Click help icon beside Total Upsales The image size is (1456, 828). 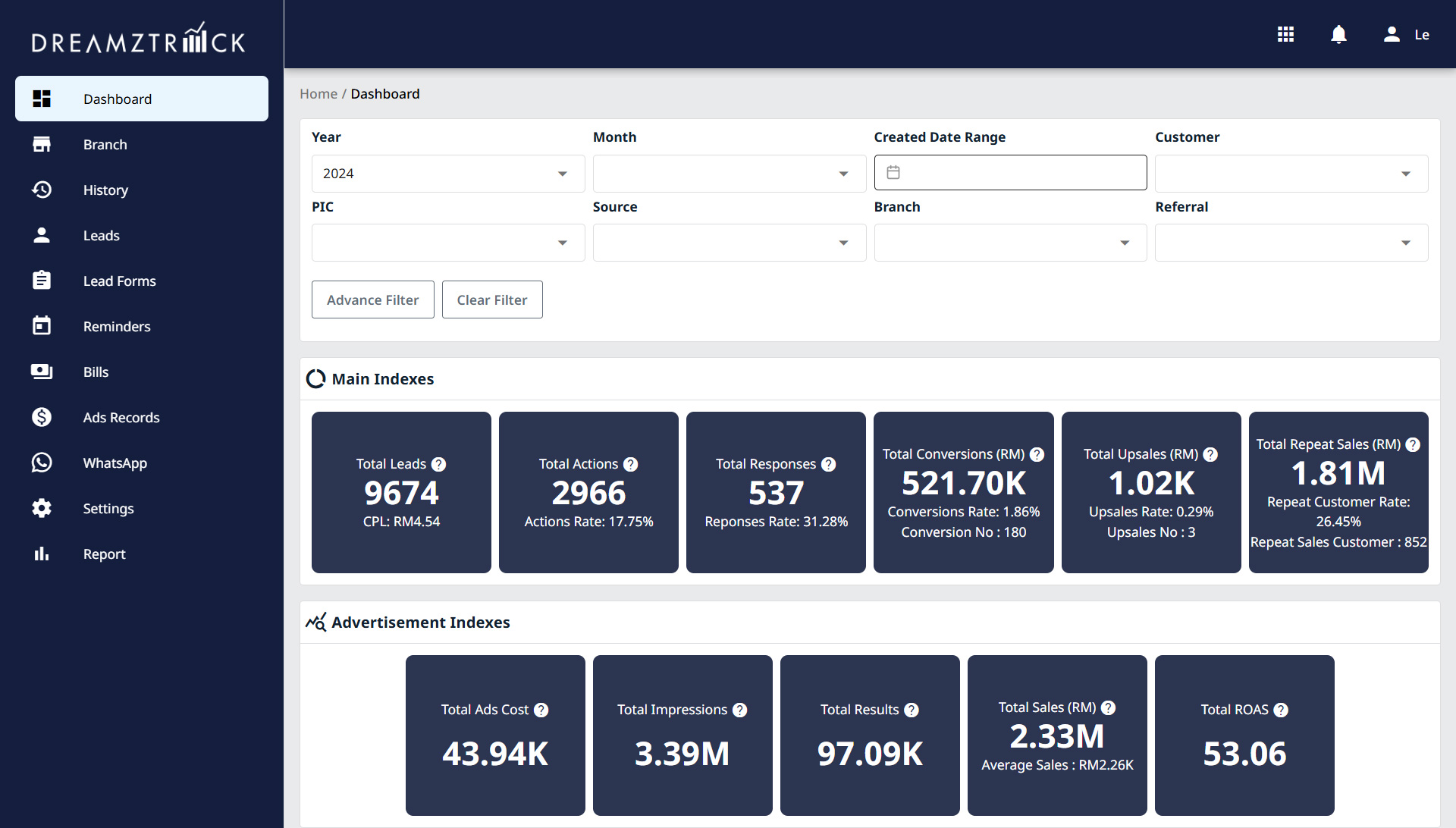click(1210, 454)
